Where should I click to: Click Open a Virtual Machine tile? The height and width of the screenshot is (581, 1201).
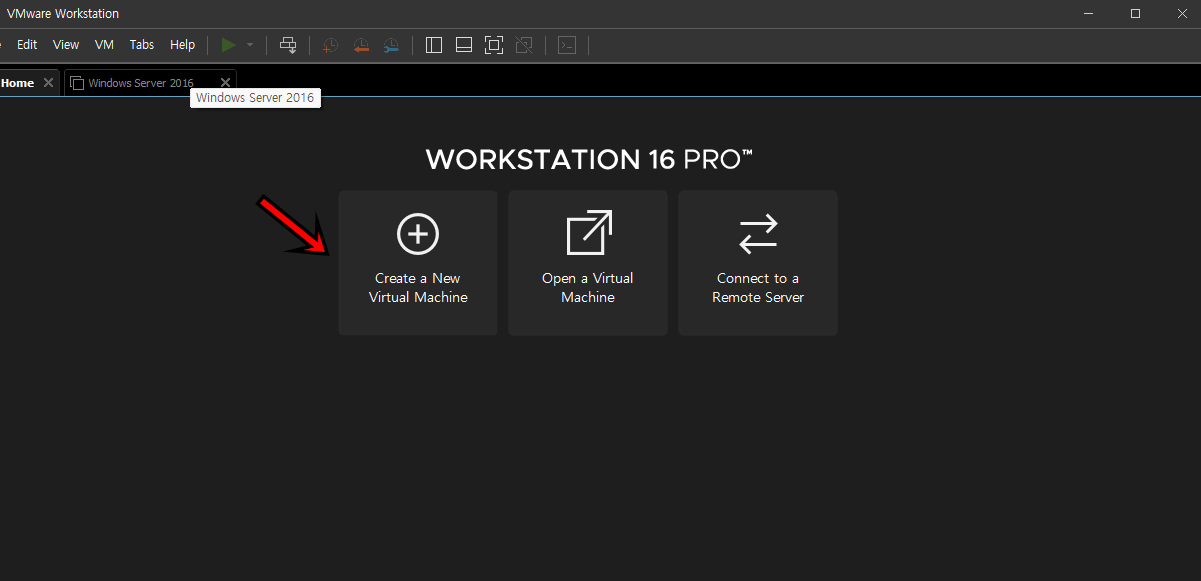click(588, 263)
